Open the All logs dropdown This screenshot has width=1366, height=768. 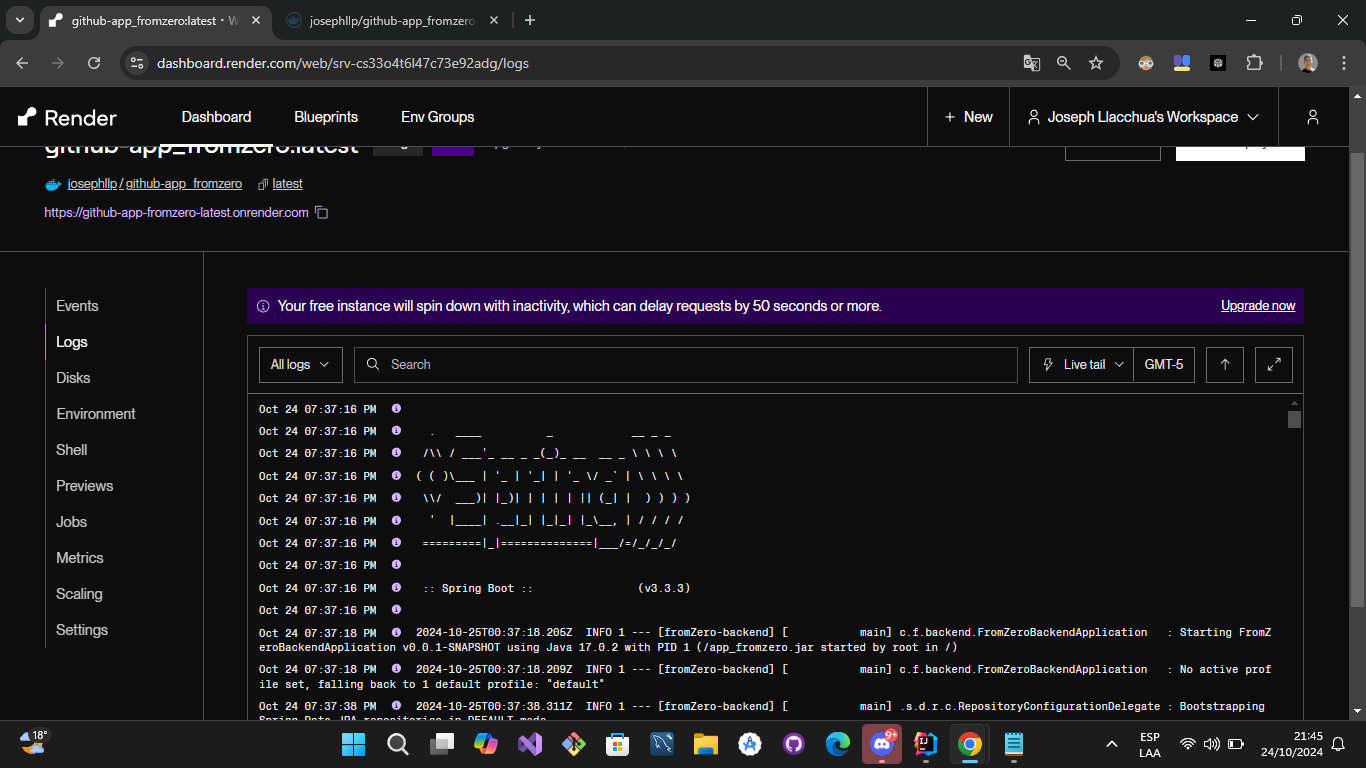pyautogui.click(x=300, y=365)
